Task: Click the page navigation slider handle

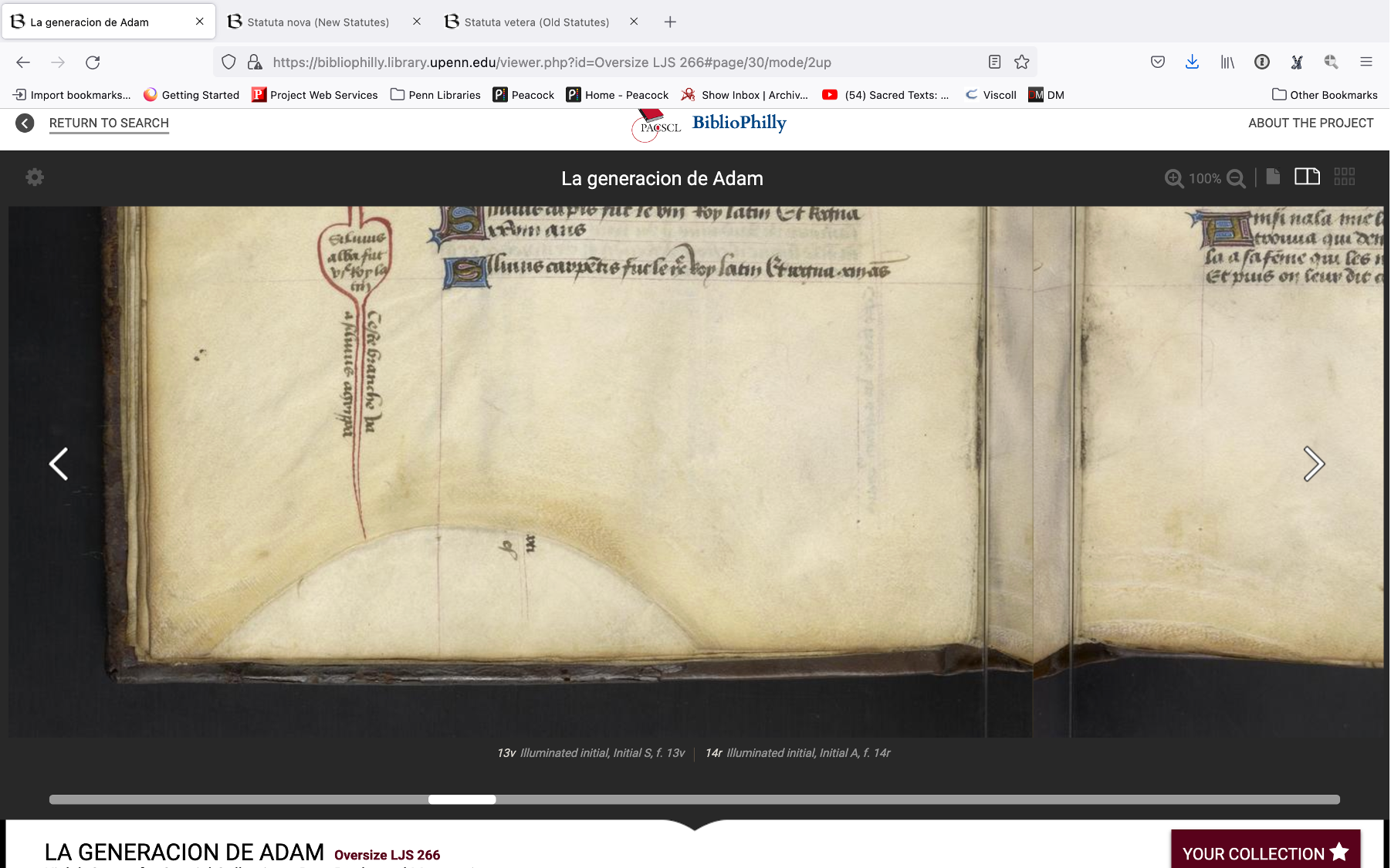Action: tap(462, 799)
